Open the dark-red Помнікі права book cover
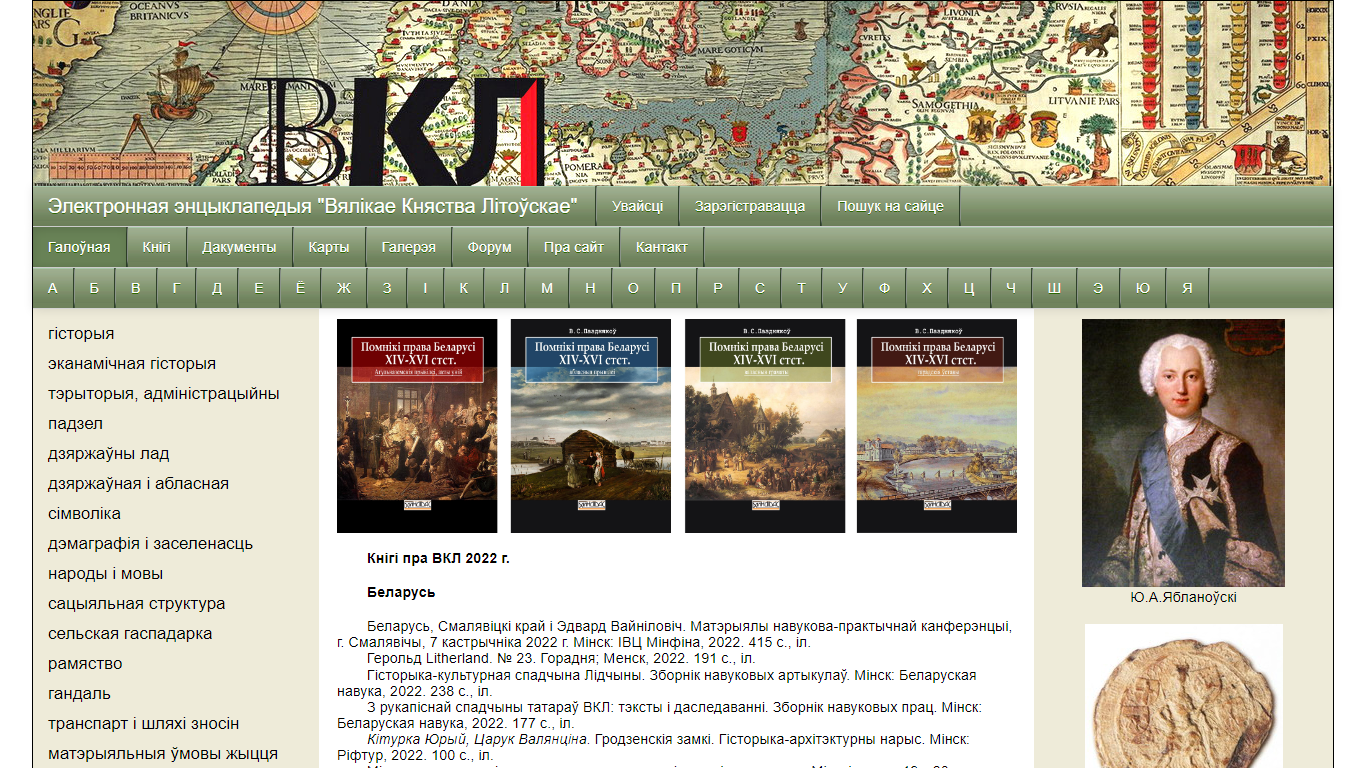Screen dimensions: 1366x768 click(x=937, y=426)
